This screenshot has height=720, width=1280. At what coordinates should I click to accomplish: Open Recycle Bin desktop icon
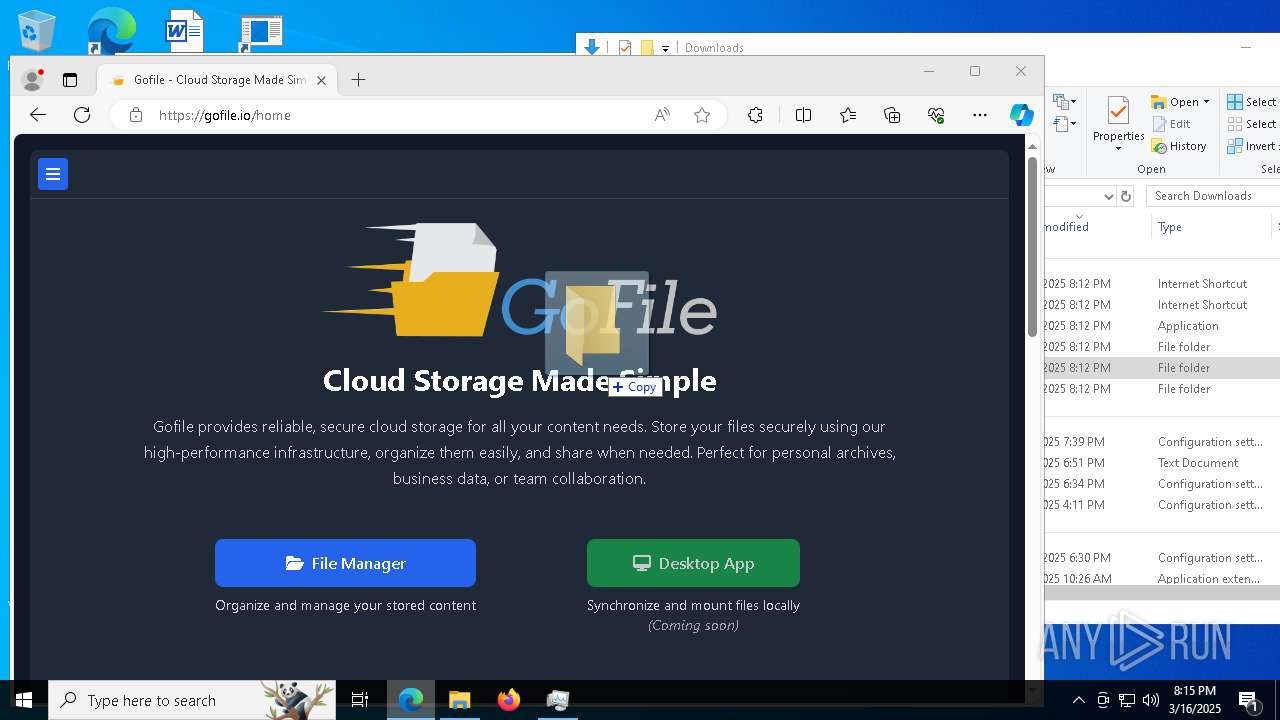(x=36, y=30)
